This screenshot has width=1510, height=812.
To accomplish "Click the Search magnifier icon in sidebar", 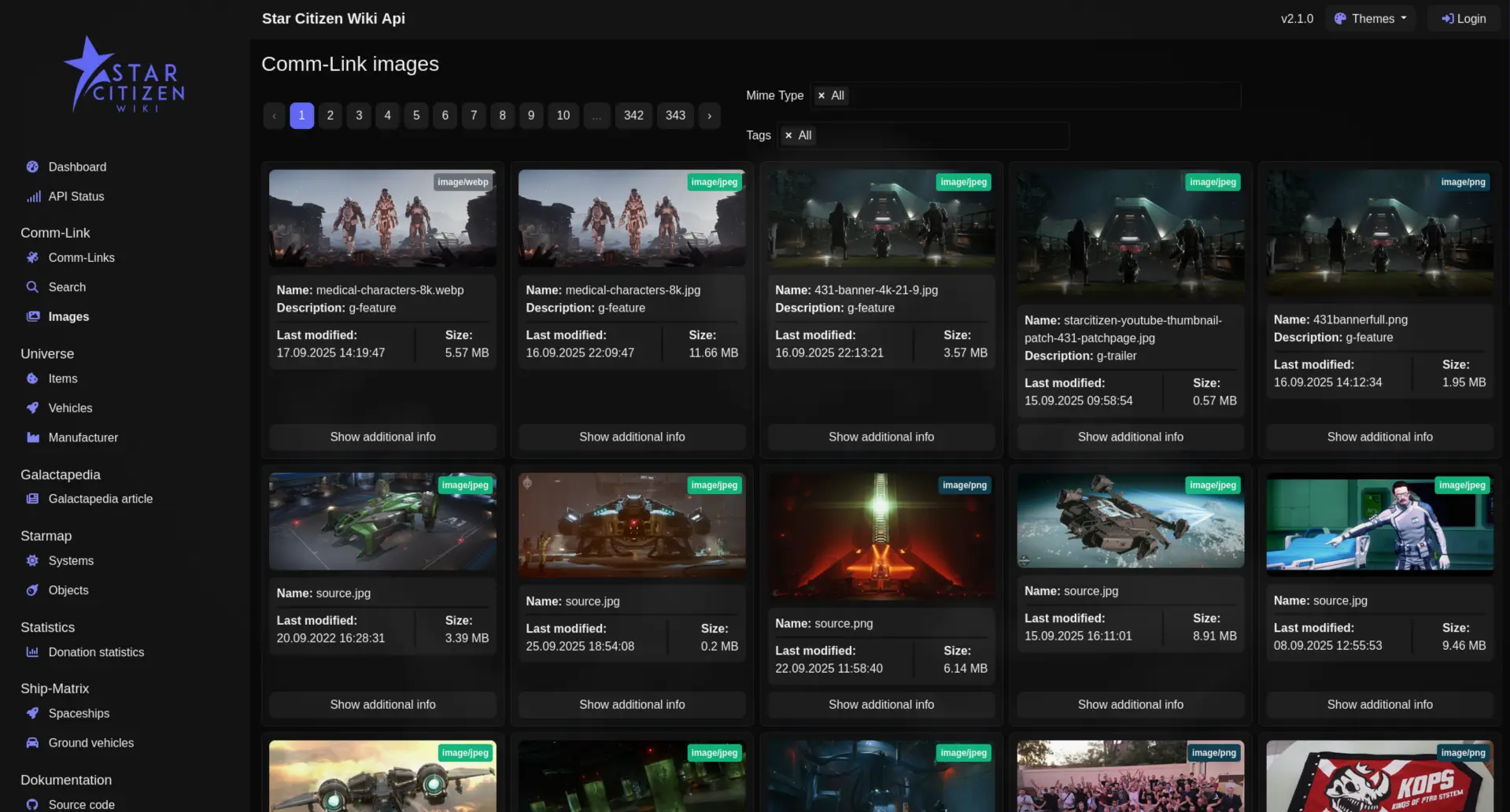I will point(32,287).
